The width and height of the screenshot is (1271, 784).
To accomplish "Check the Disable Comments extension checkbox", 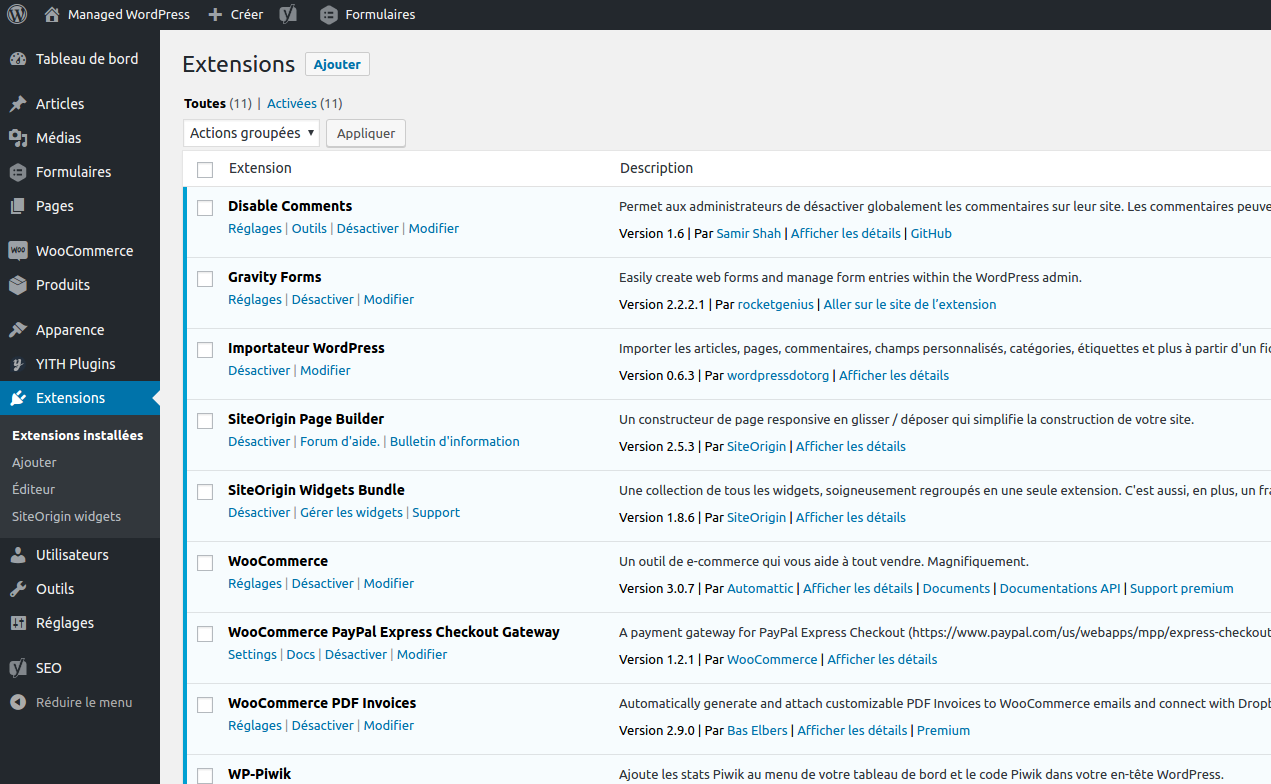I will tap(205, 208).
